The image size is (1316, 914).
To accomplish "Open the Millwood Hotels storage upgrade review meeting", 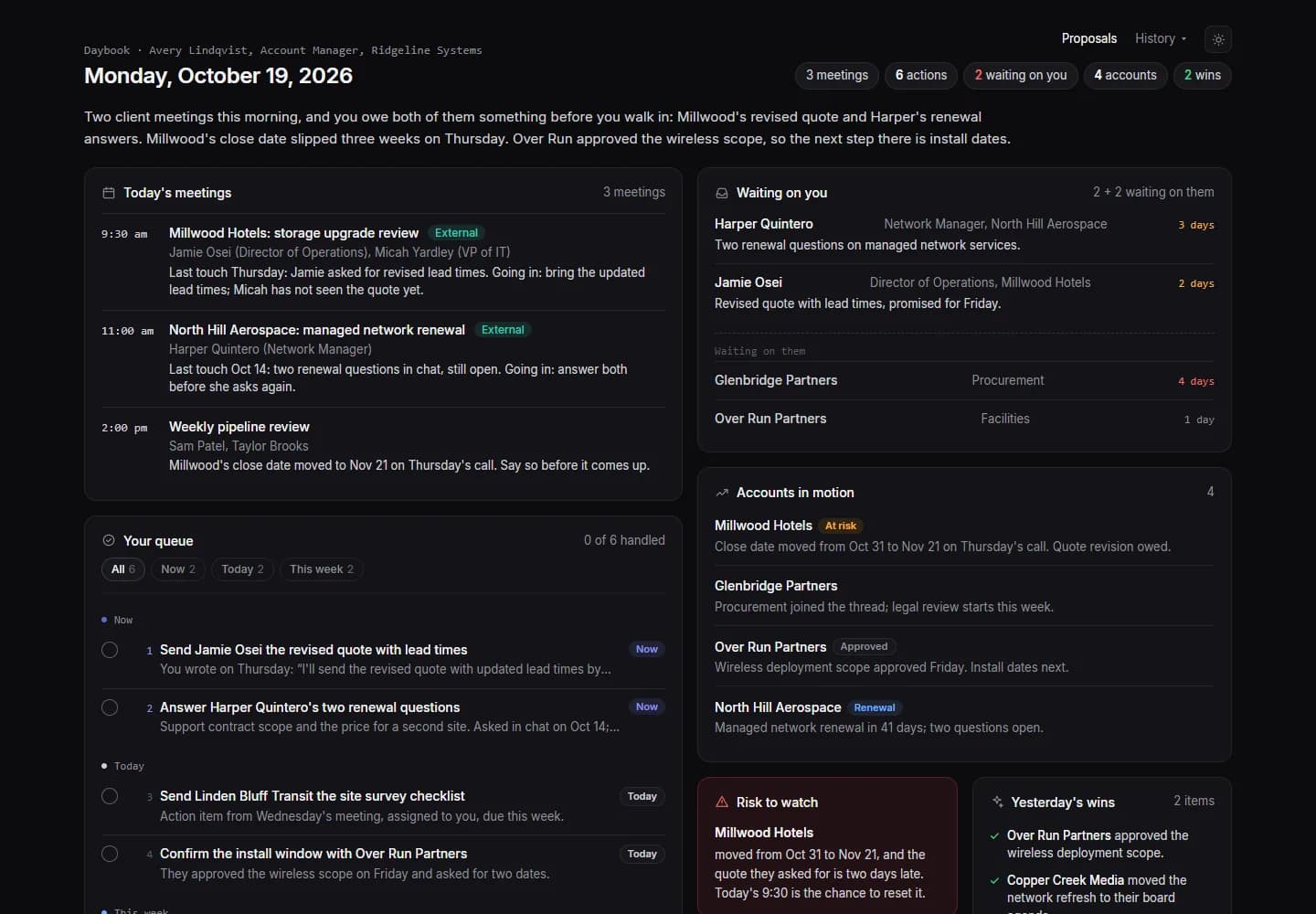I will (x=383, y=261).
